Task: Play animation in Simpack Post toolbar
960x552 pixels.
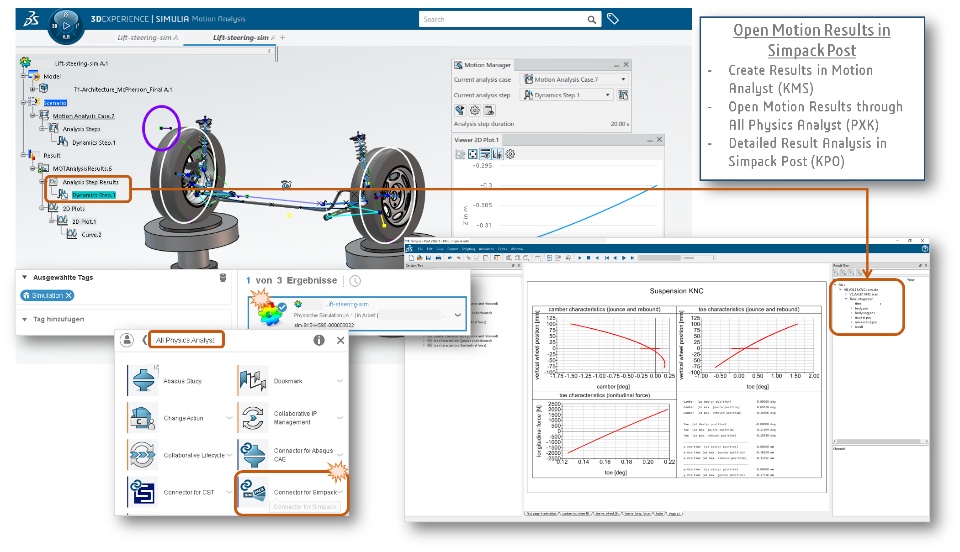Action: [x=579, y=258]
